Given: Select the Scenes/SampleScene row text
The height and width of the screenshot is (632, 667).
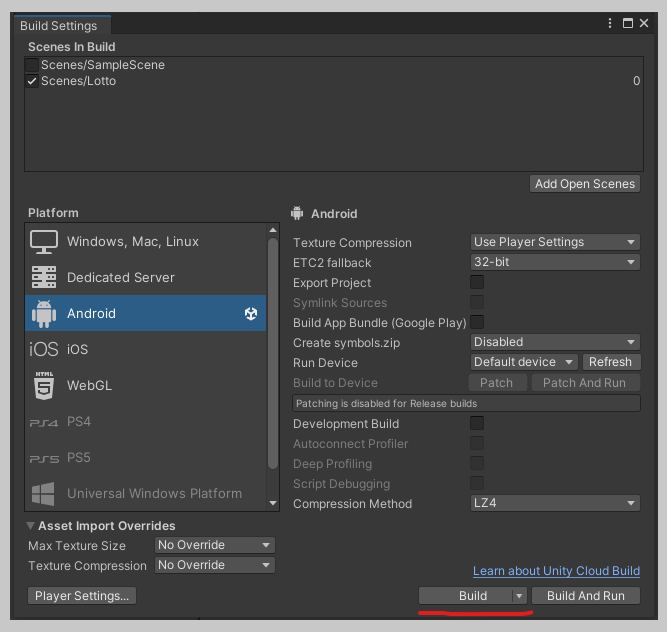Looking at the screenshot, I should pos(103,65).
